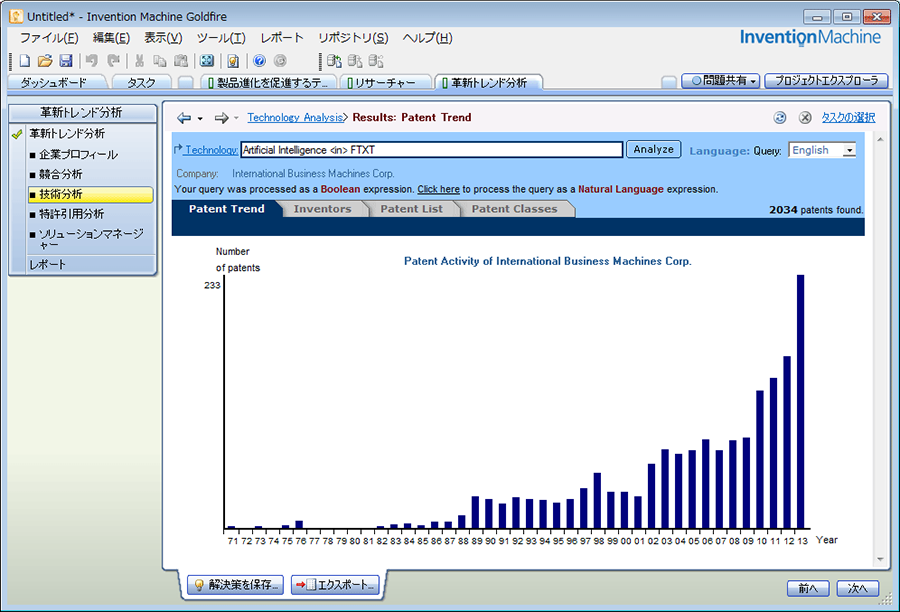Viewport: 900px width, 612px height.
Task: Click the Technology label link
Action: pyautogui.click(x=211, y=150)
